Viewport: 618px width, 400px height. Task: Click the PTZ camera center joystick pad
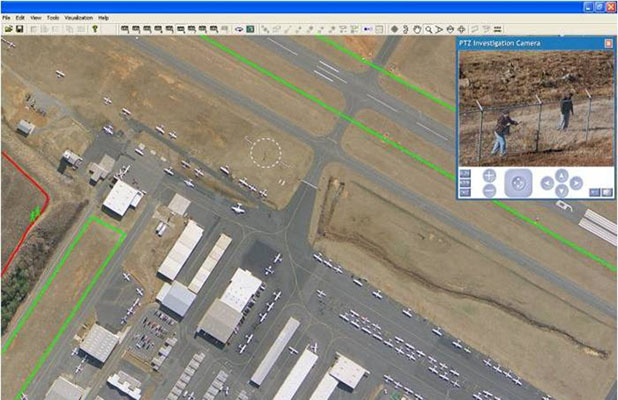pos(518,183)
